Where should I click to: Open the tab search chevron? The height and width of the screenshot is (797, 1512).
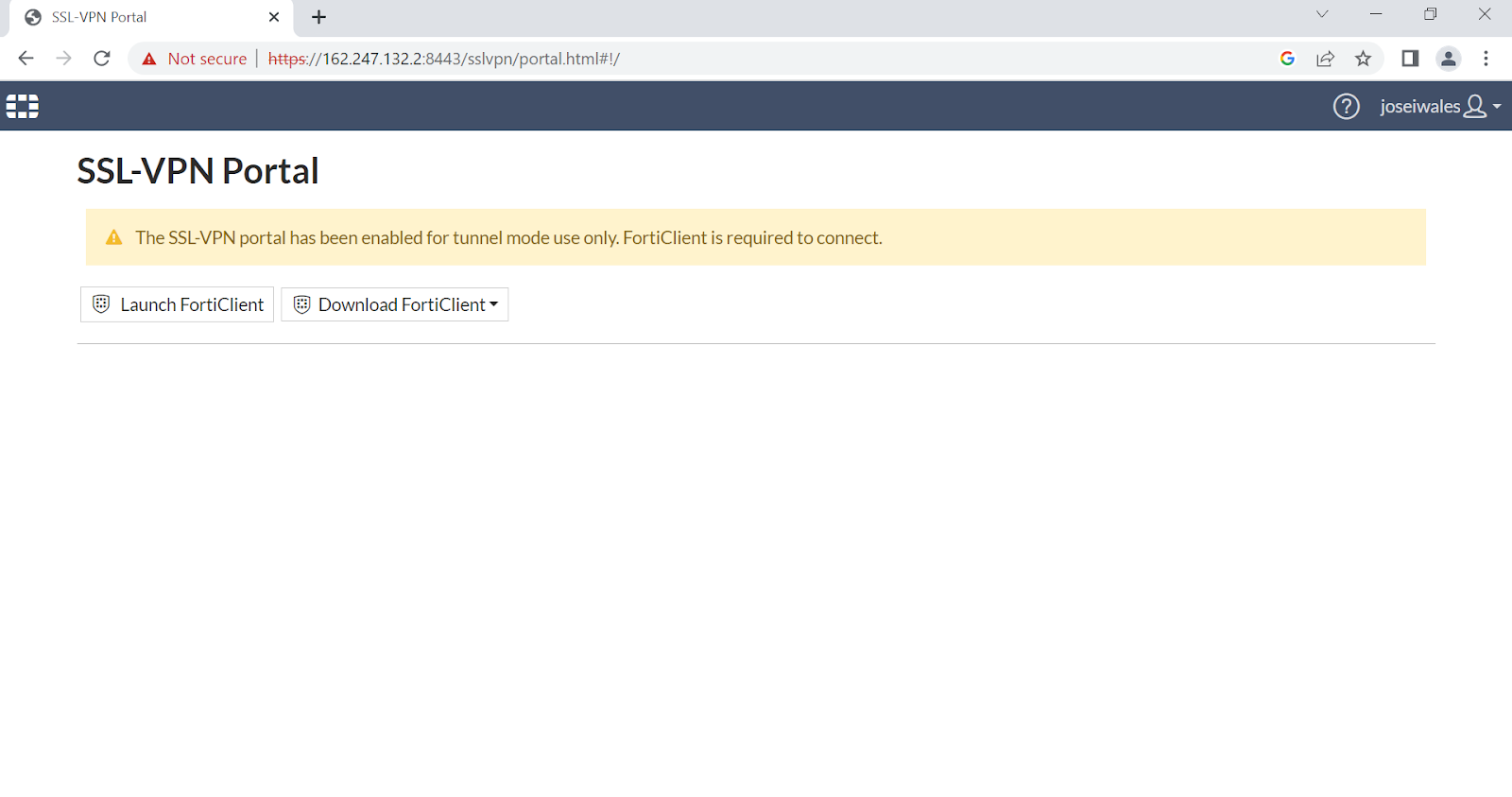1322,14
